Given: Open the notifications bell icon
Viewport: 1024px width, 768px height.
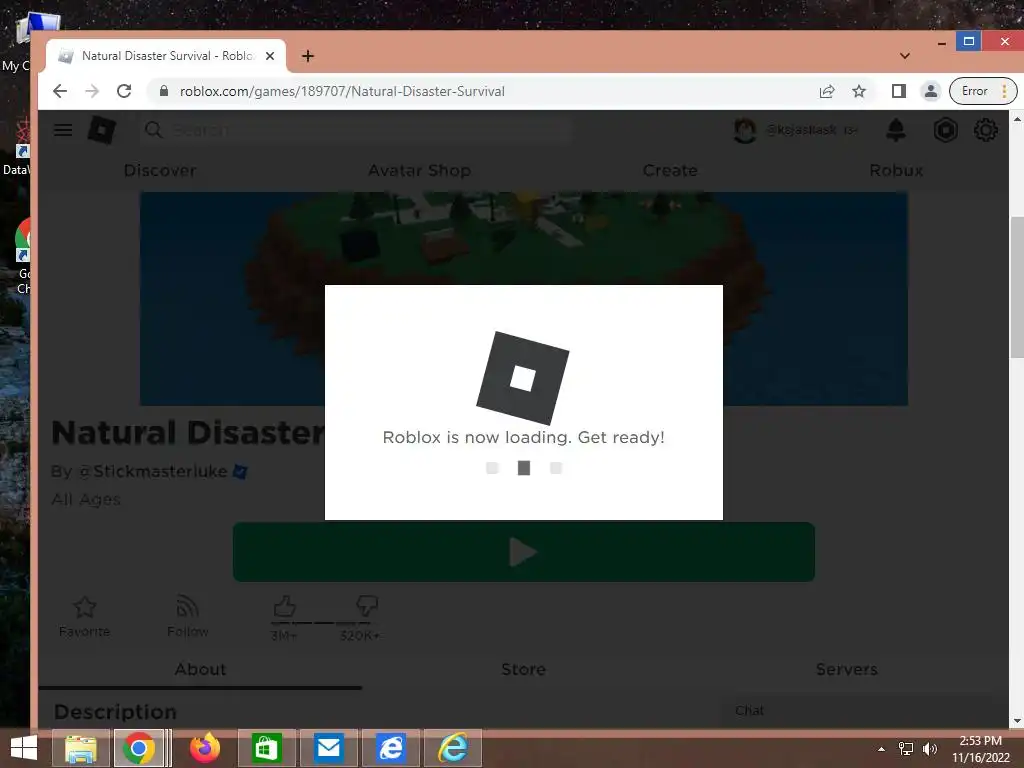Looking at the screenshot, I should point(896,130).
